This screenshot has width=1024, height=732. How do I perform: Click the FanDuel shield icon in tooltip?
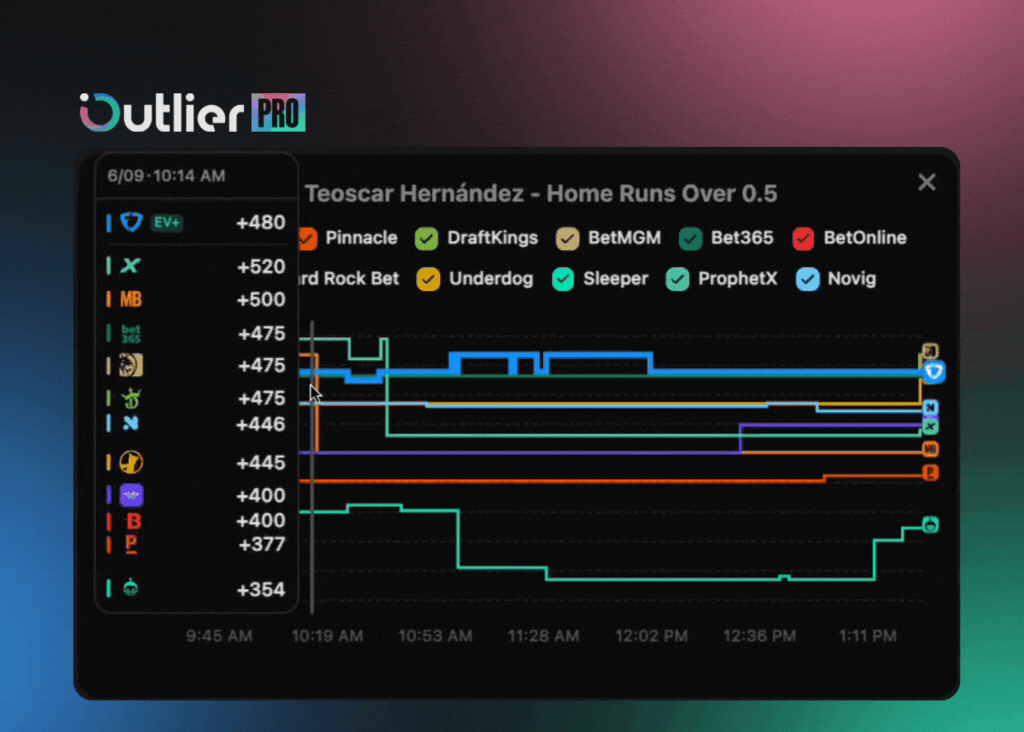[131, 222]
